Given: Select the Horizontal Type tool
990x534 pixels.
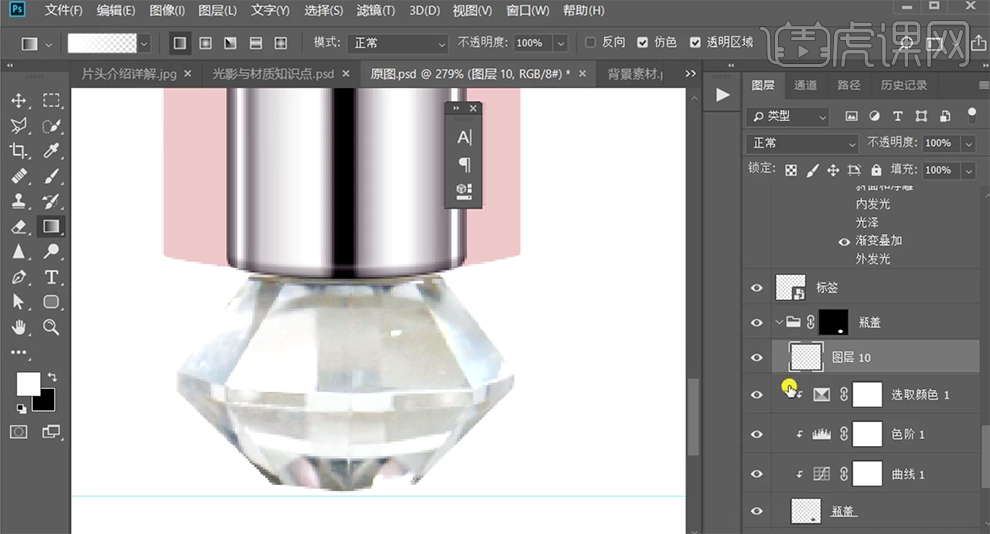Looking at the screenshot, I should 52,277.
